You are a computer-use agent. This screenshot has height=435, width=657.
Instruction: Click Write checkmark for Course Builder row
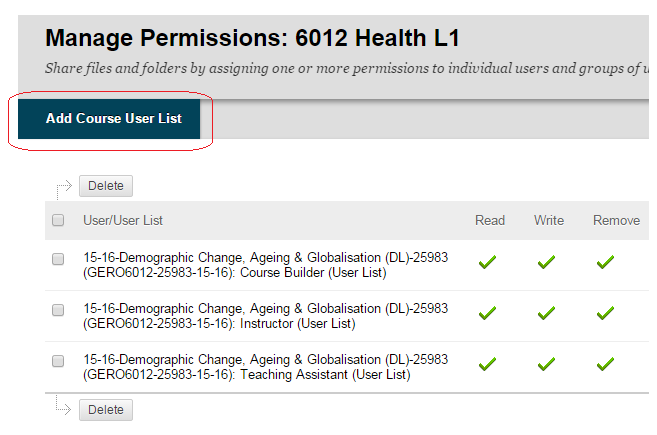[x=546, y=263]
